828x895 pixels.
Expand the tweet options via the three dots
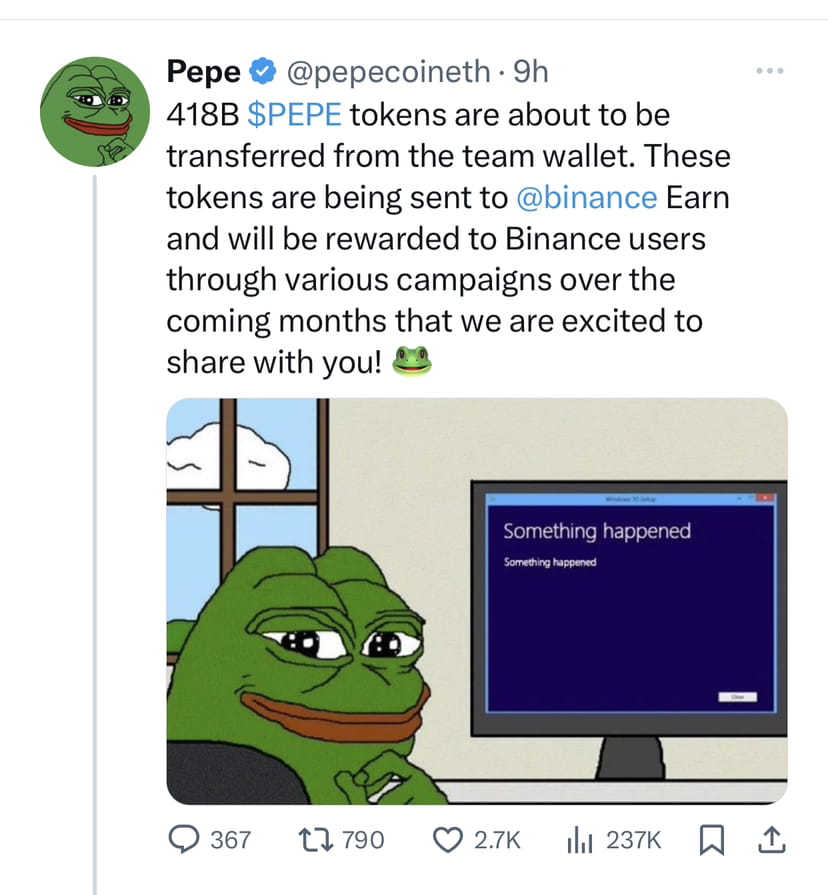pyautogui.click(x=769, y=70)
